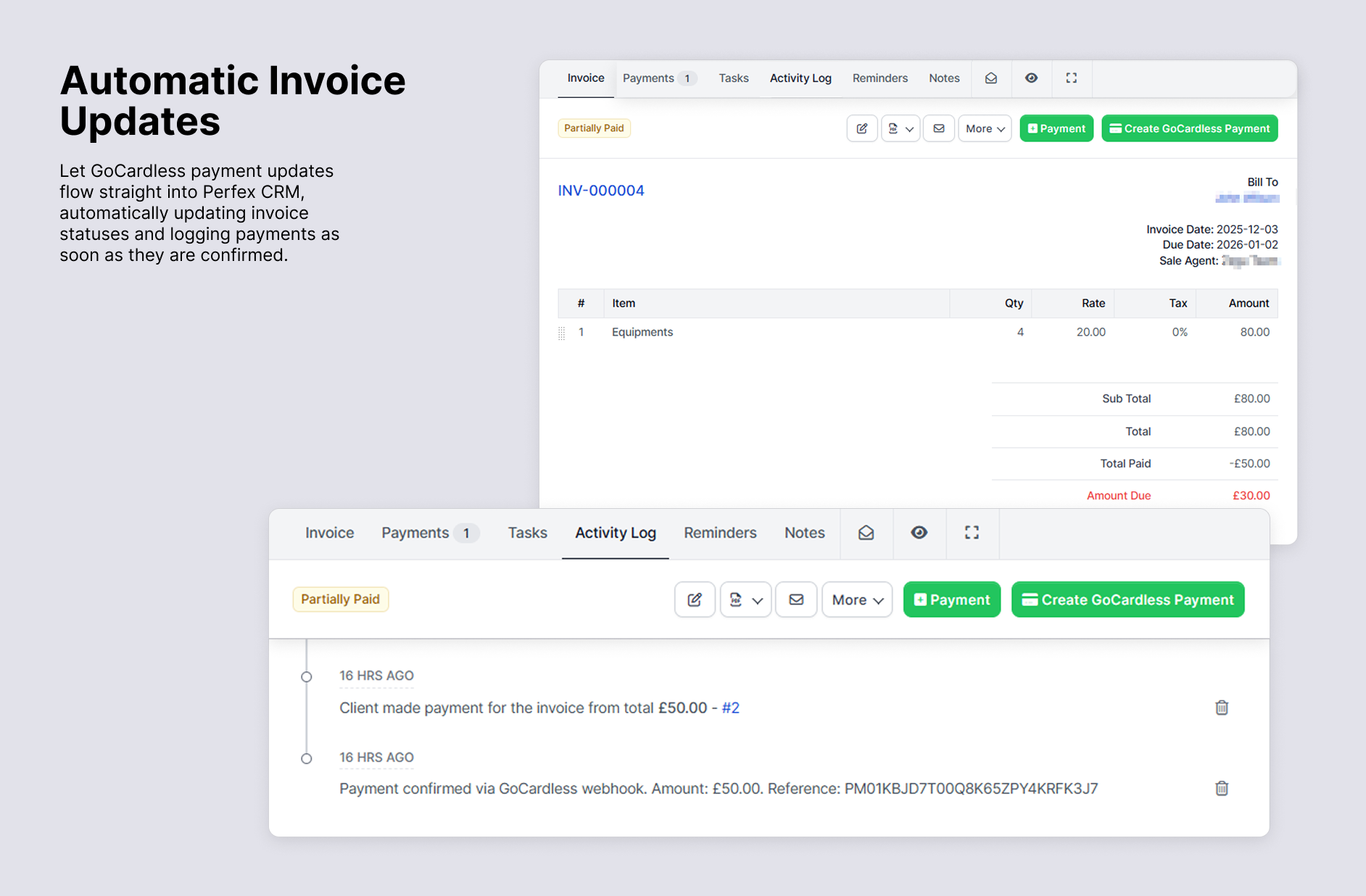Open payment record #2 link

[731, 708]
